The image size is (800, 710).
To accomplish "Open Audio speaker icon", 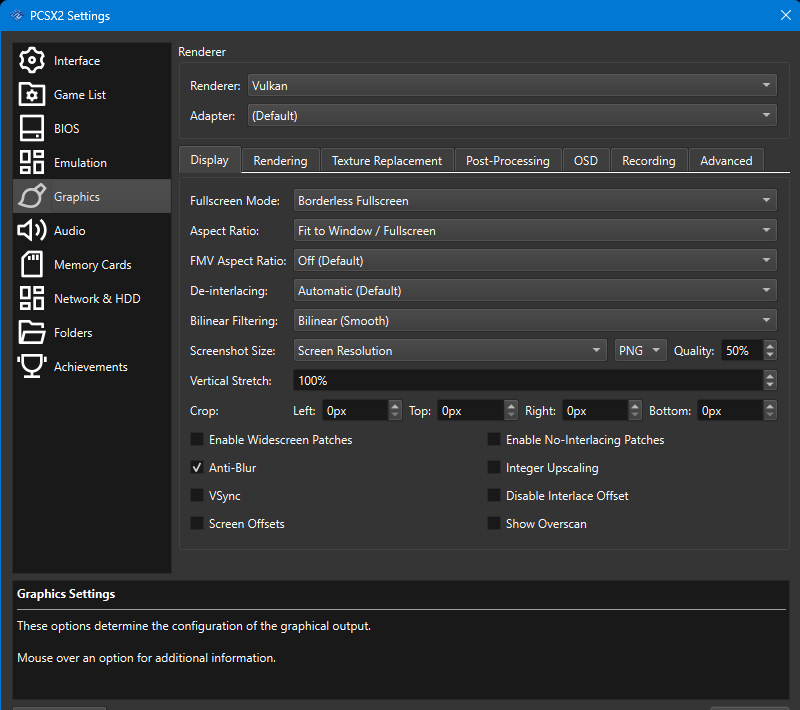I will point(32,231).
